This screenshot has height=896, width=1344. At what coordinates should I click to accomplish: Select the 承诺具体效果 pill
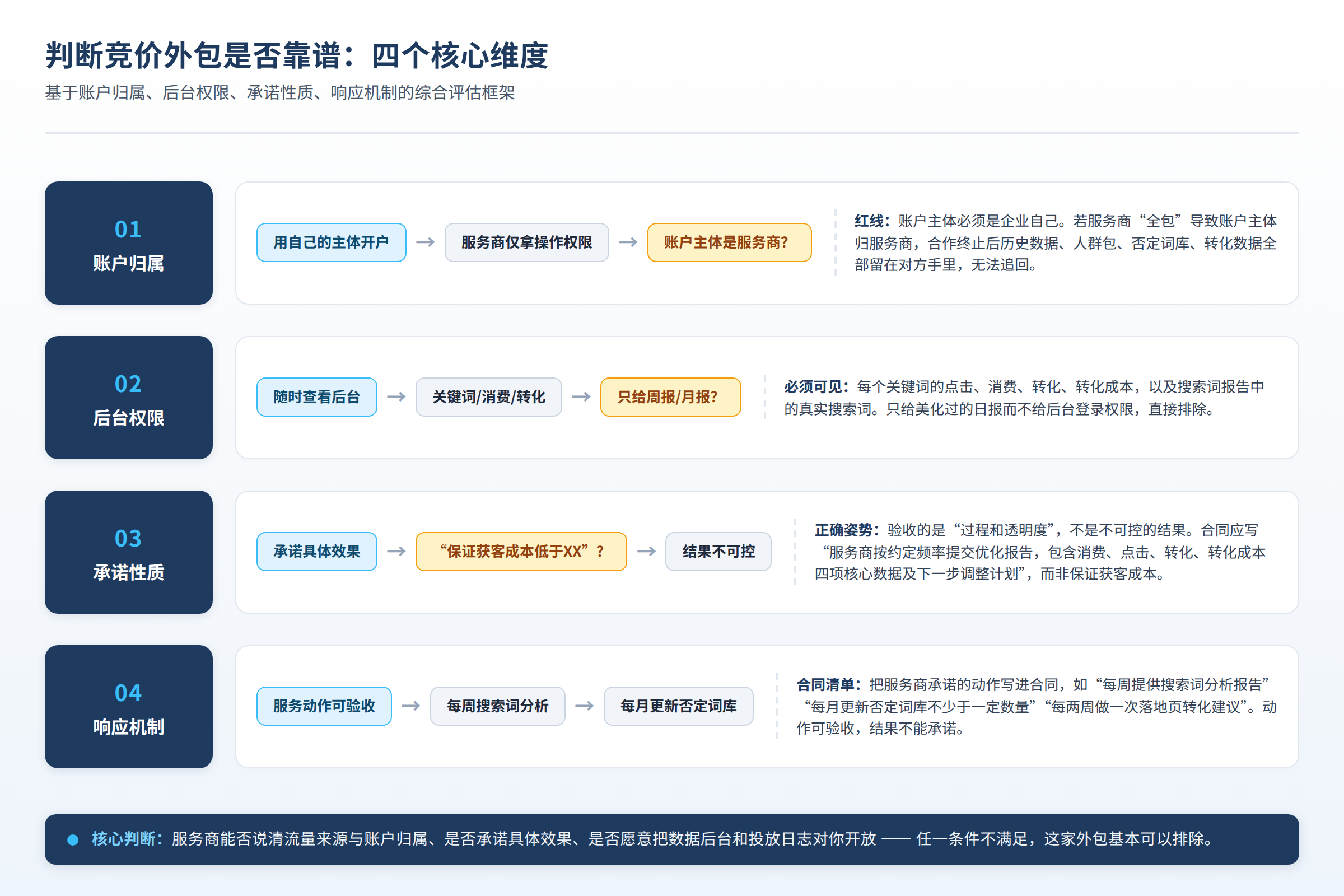point(317,552)
